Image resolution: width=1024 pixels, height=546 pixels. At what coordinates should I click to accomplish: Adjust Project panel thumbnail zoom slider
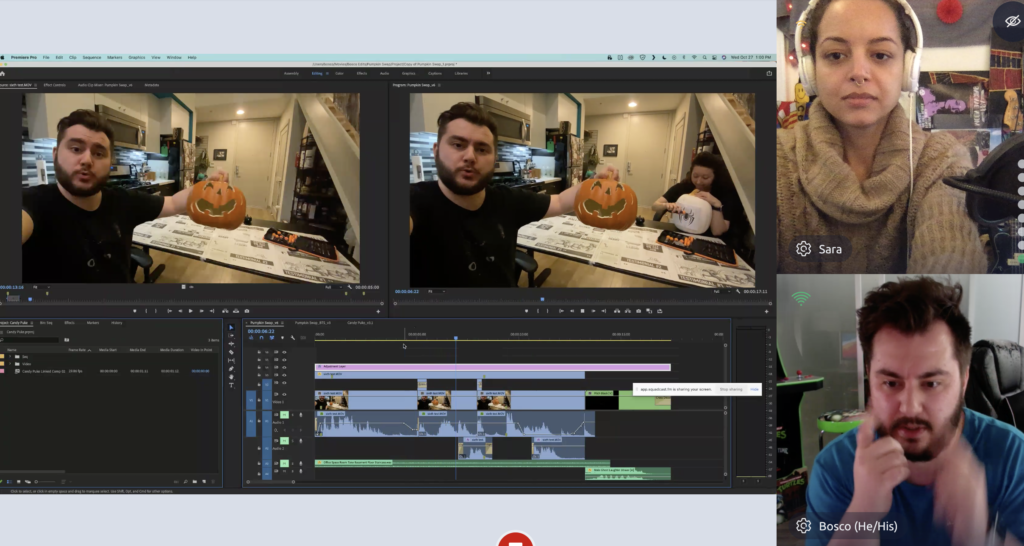coord(46,482)
